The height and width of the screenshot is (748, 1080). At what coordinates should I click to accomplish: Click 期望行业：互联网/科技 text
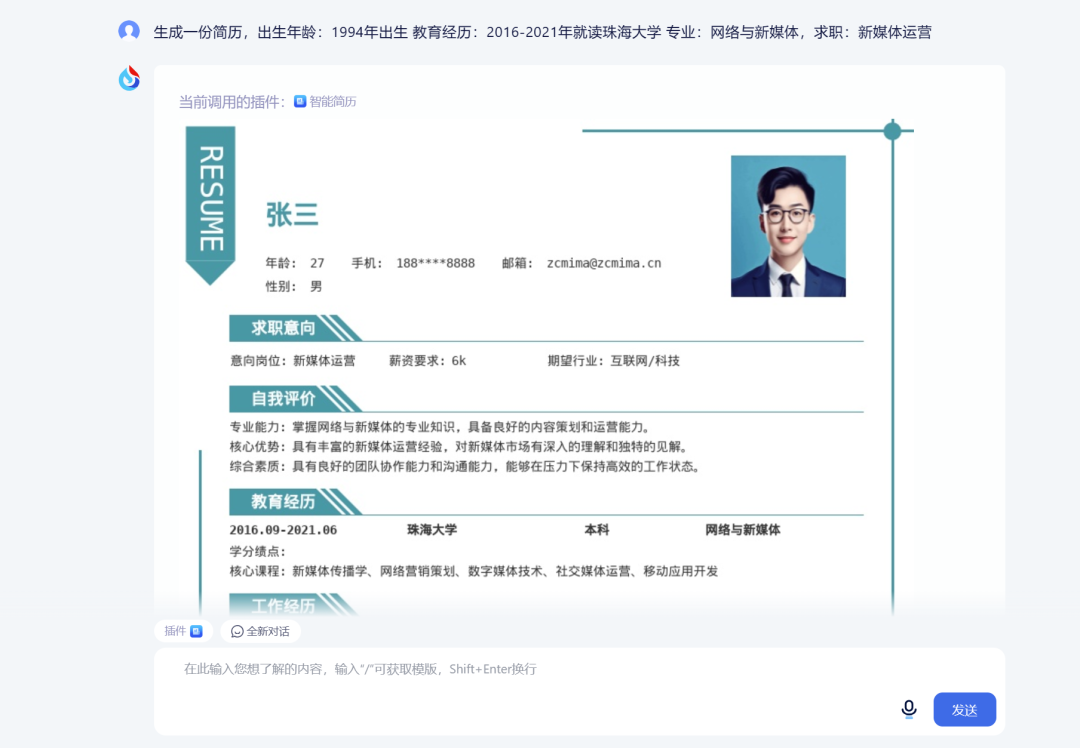[x=614, y=361]
